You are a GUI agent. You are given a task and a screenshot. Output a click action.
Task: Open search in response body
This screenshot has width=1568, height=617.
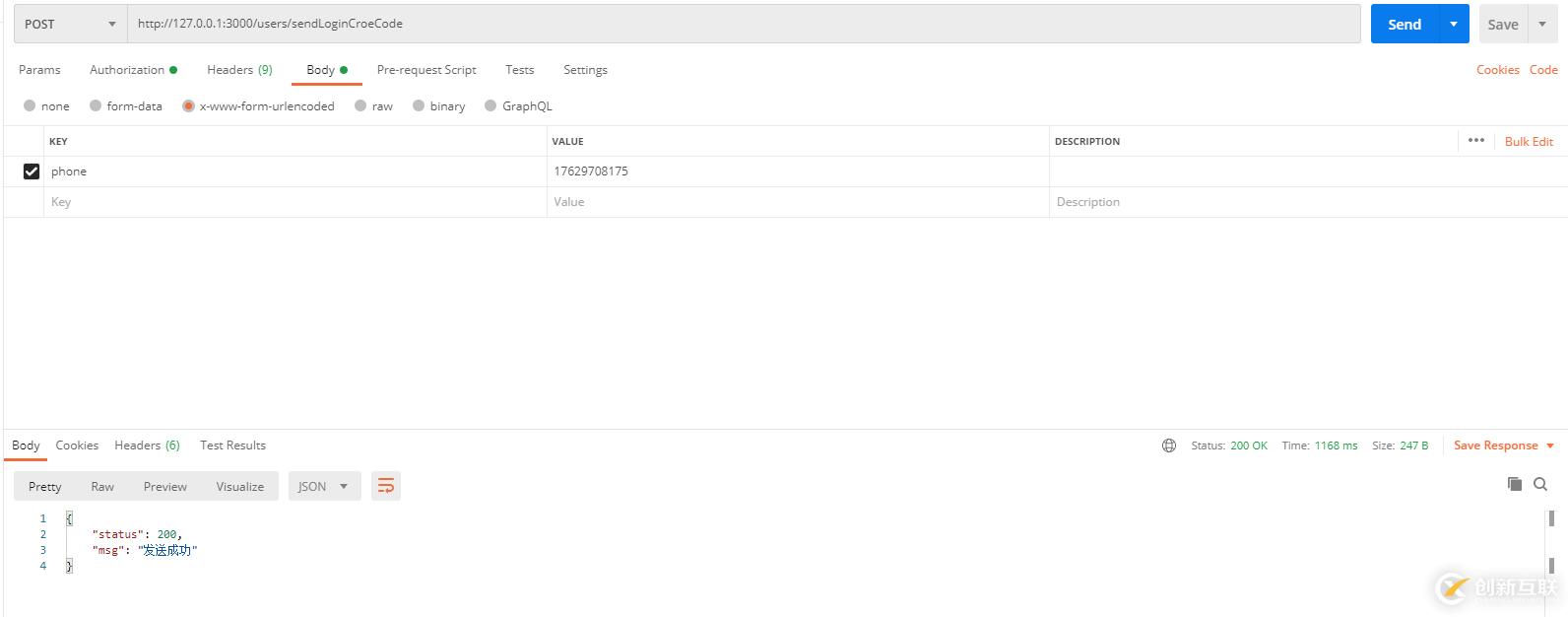click(1540, 484)
